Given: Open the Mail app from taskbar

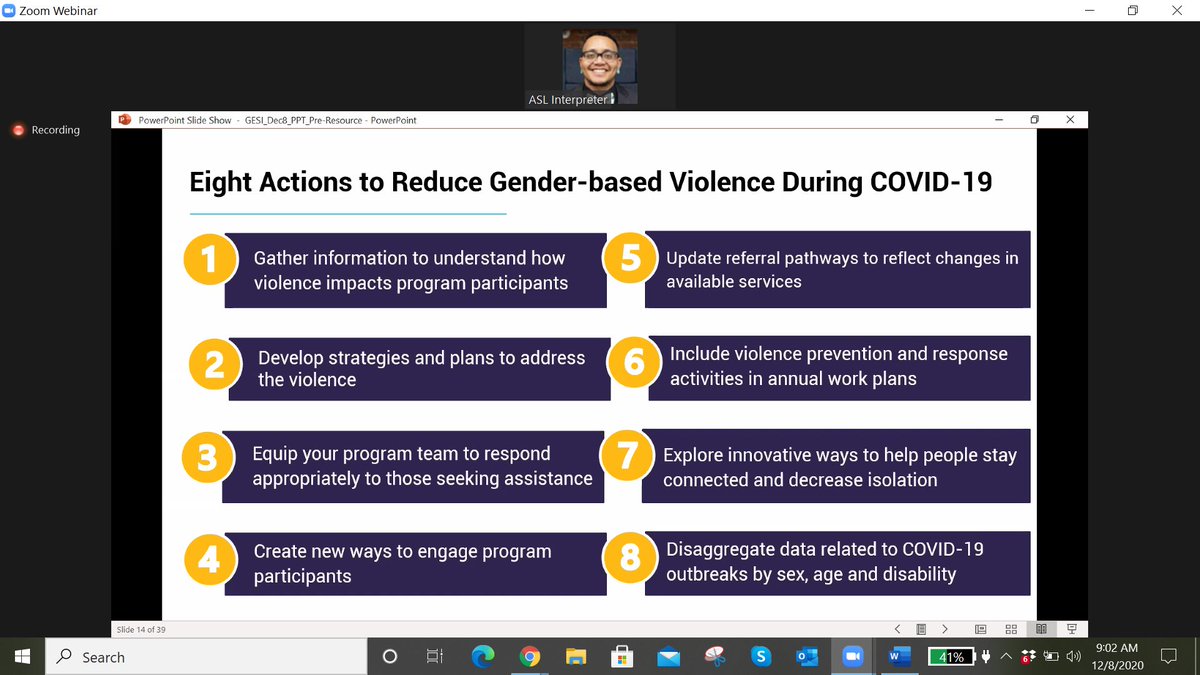Looking at the screenshot, I should click(668, 656).
